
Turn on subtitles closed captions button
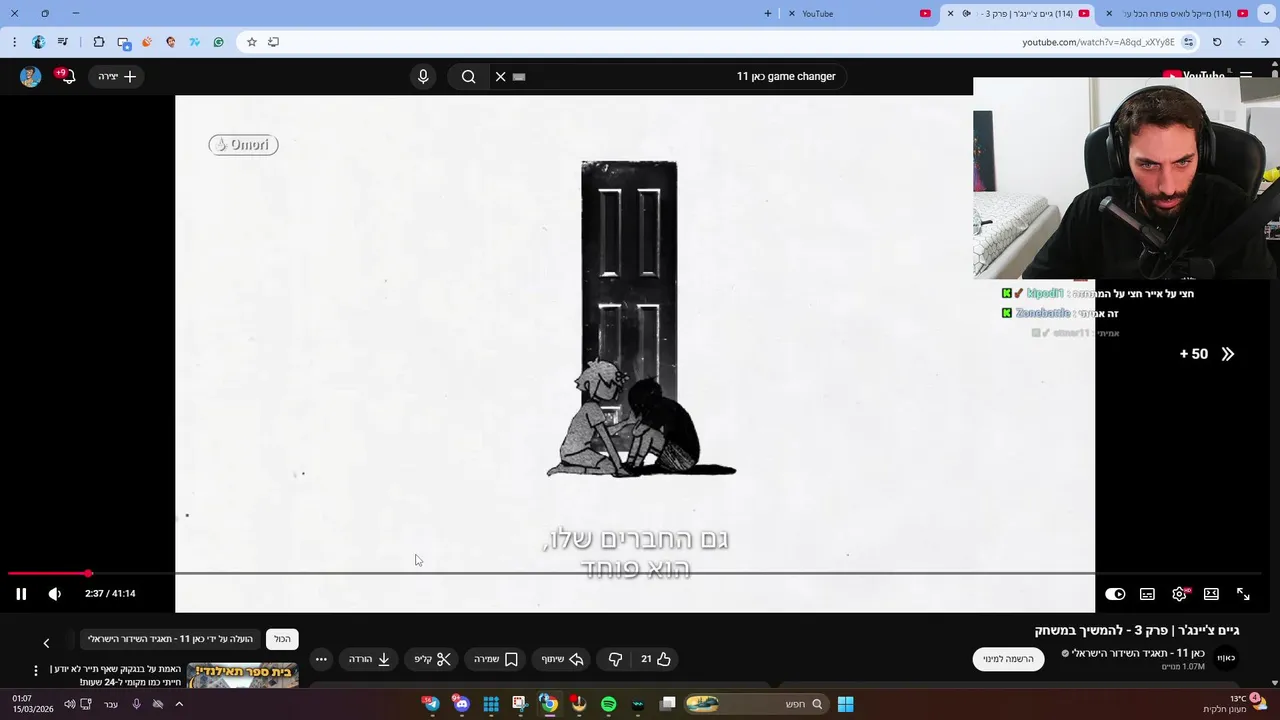point(1147,594)
